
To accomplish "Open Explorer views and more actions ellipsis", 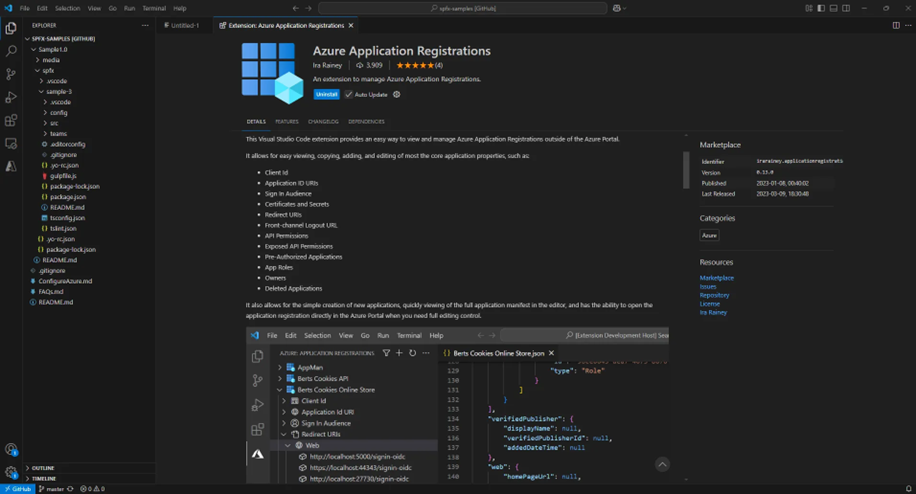I will click(145, 25).
